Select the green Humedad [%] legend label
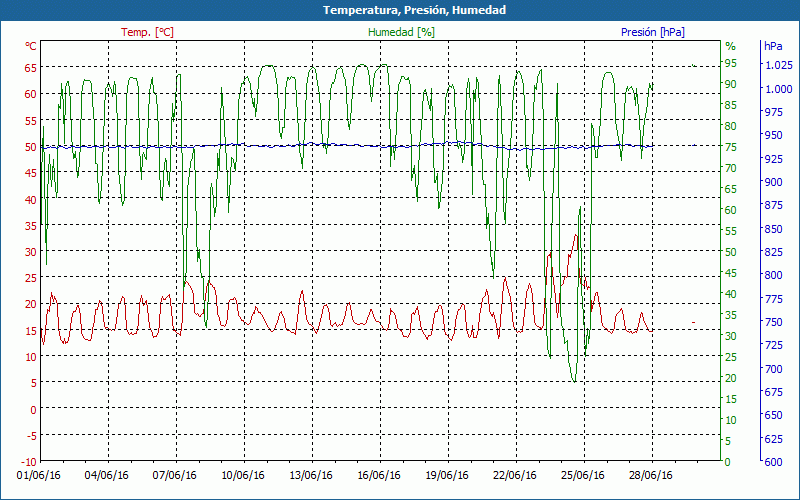Image resolution: width=800 pixels, height=500 pixels. (401, 32)
